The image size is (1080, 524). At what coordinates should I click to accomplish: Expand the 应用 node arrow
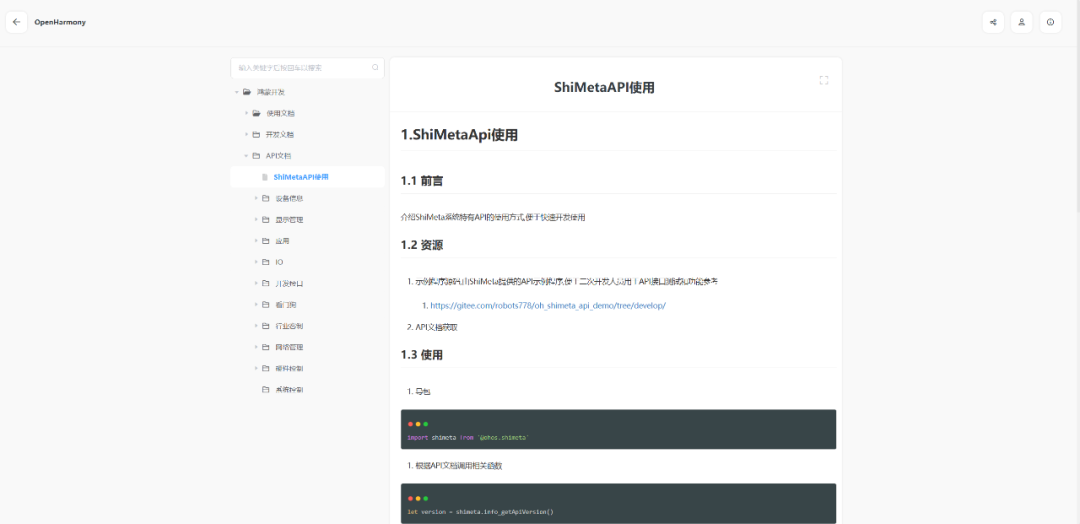click(256, 241)
